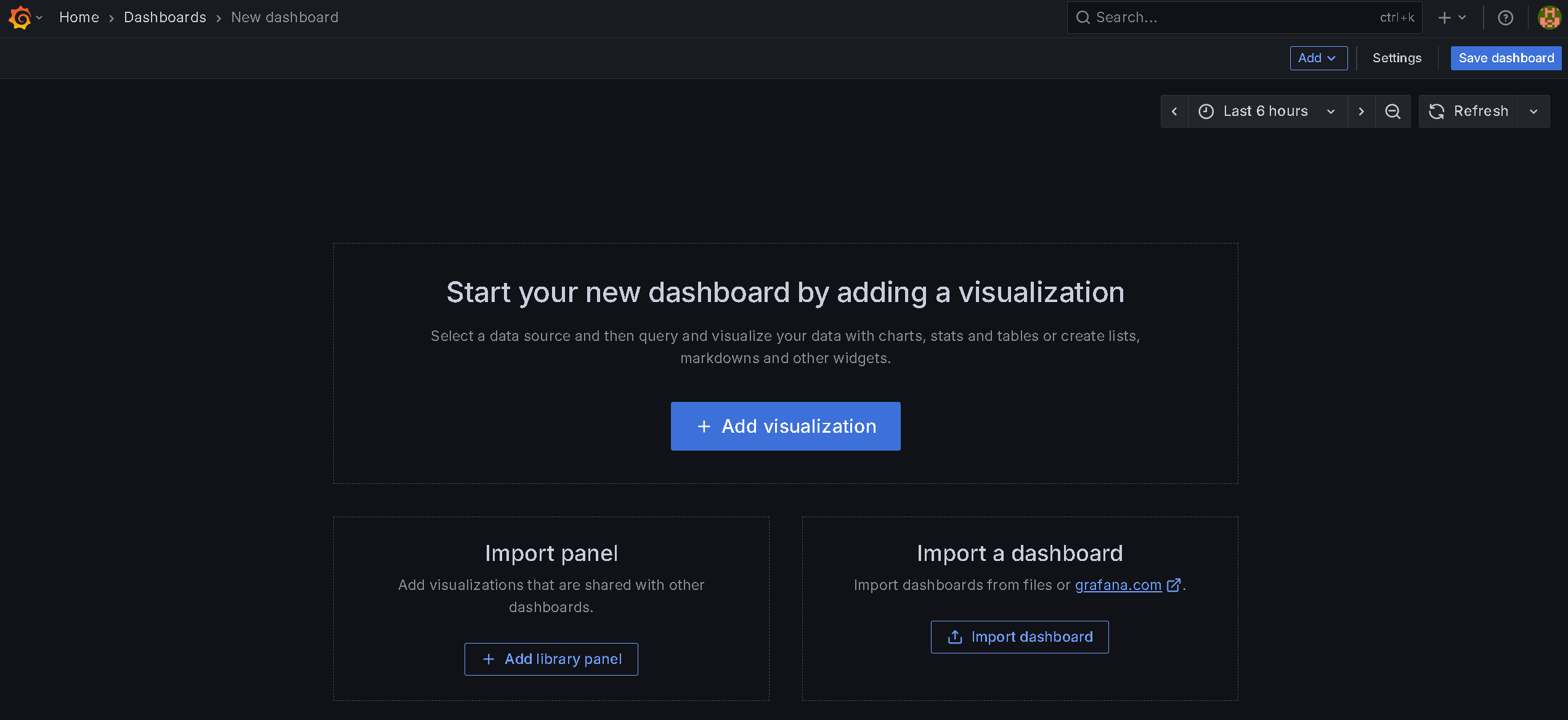Open the chevron beside Grafana logo

(39, 17)
